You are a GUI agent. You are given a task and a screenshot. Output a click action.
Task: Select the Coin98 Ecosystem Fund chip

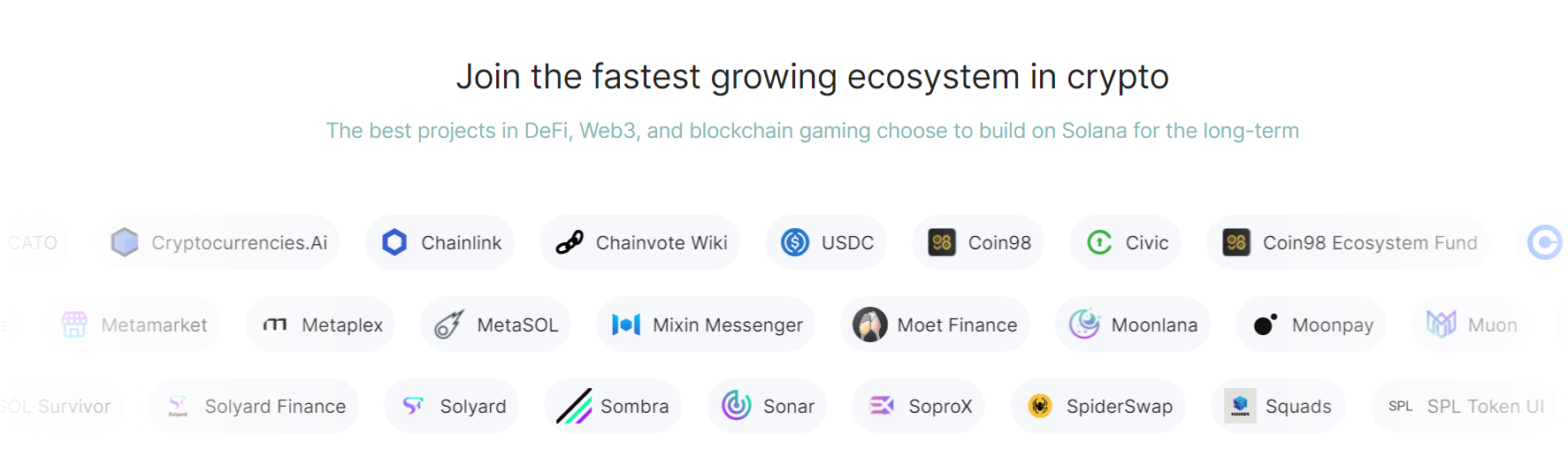pyautogui.click(x=1348, y=242)
